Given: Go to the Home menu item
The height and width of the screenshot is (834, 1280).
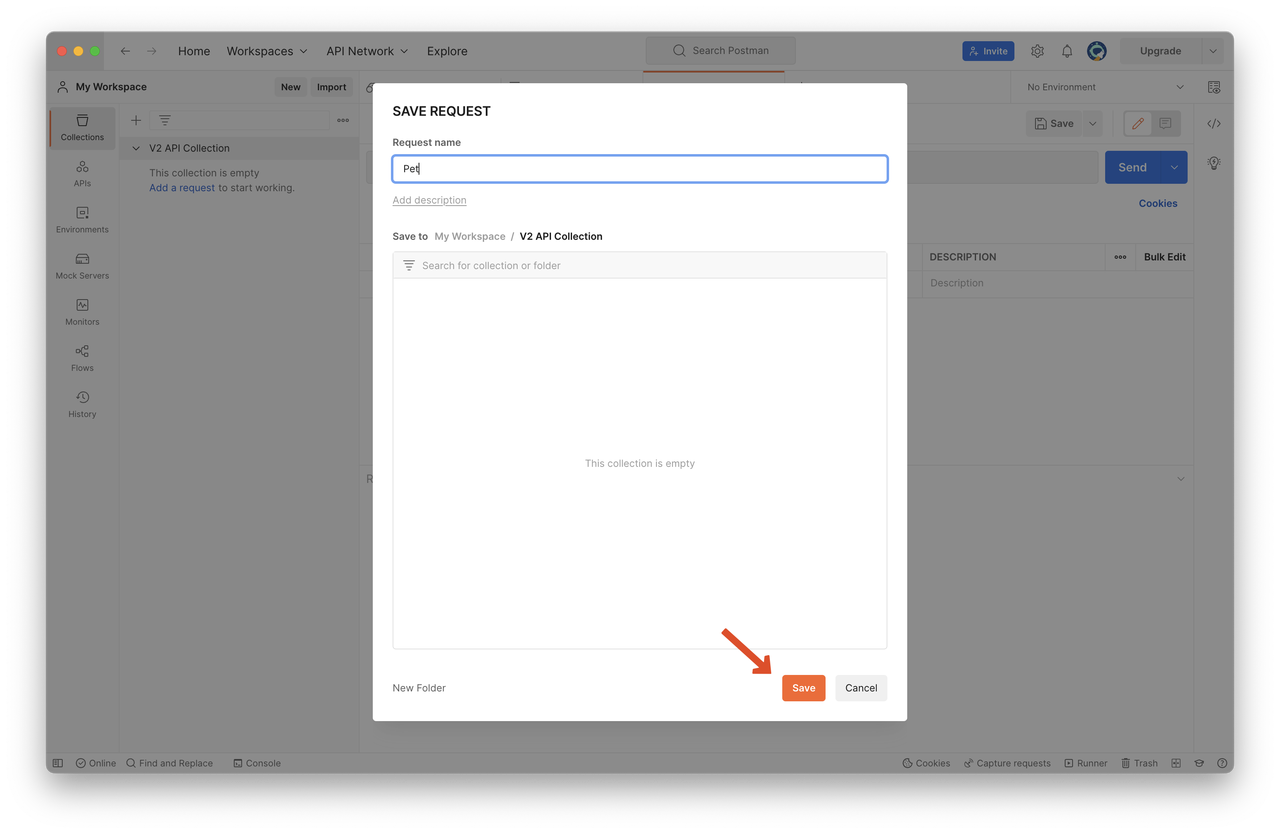Looking at the screenshot, I should [x=194, y=51].
